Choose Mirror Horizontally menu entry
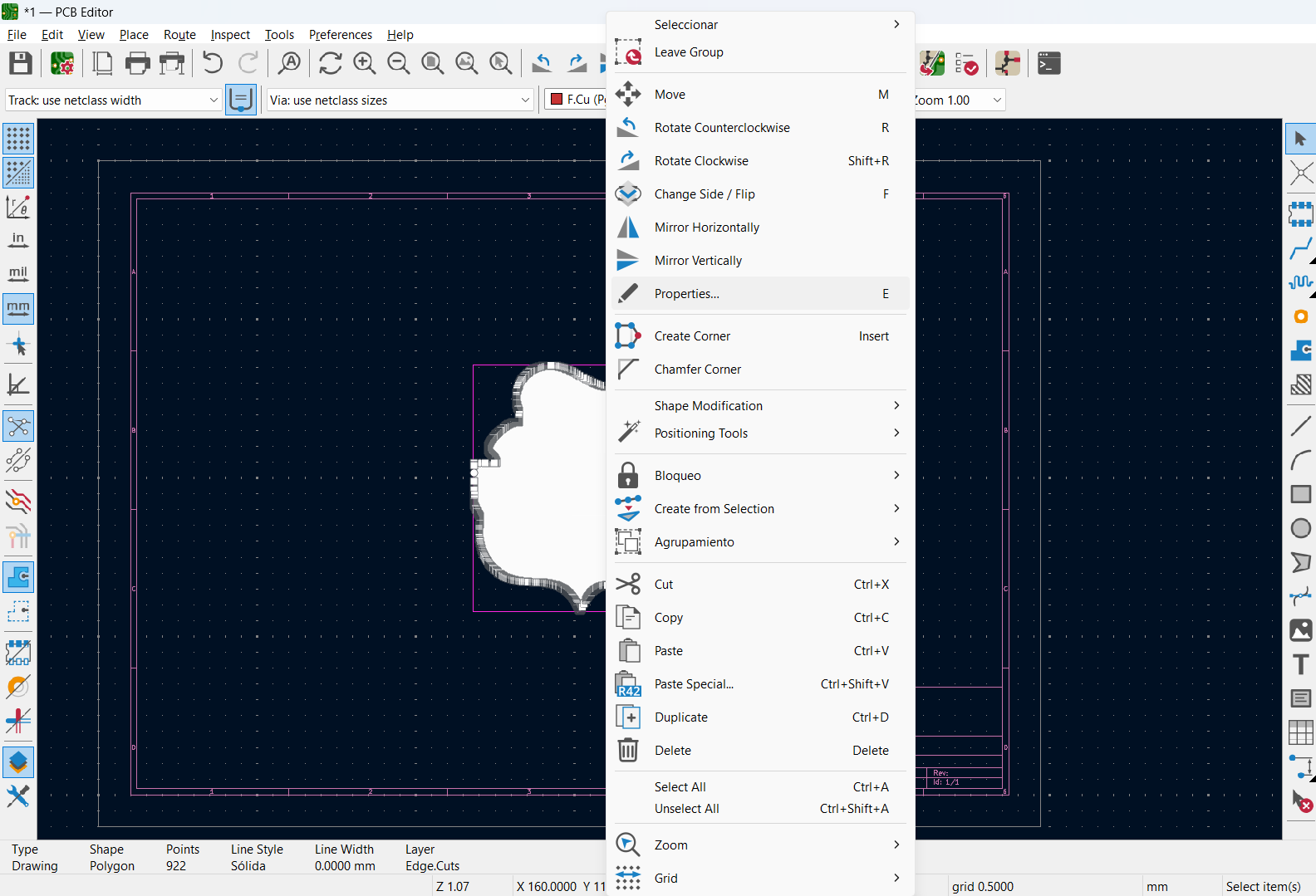 tap(760, 228)
